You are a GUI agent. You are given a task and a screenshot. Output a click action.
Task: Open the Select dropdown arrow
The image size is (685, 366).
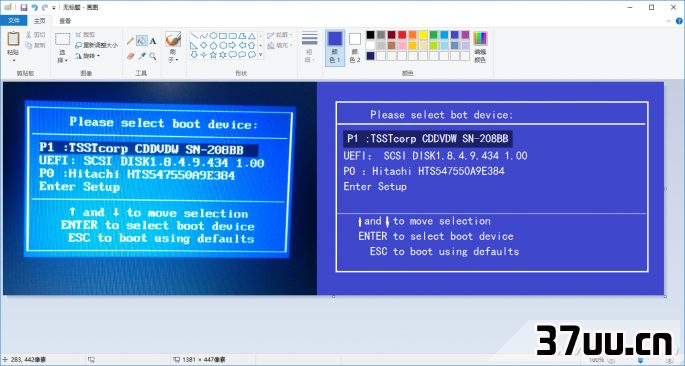(66, 60)
